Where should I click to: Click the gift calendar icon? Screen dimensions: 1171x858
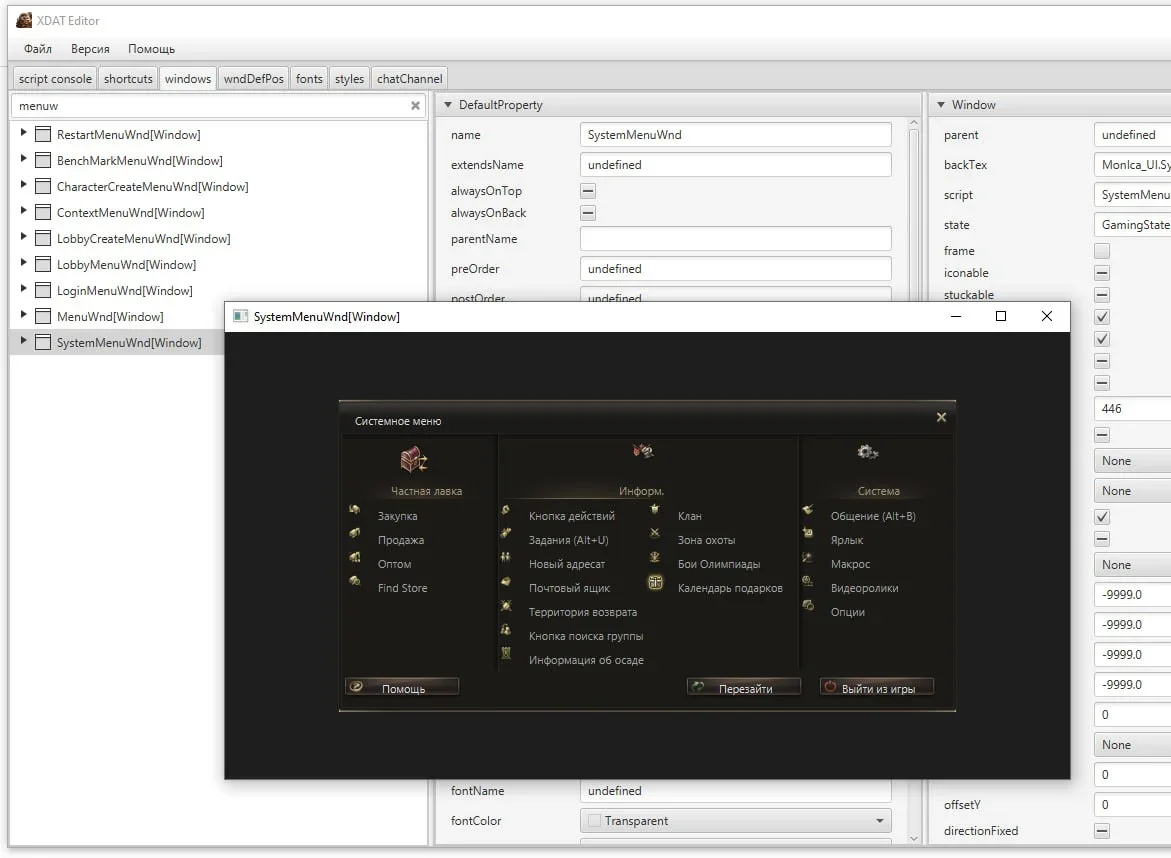pos(655,582)
